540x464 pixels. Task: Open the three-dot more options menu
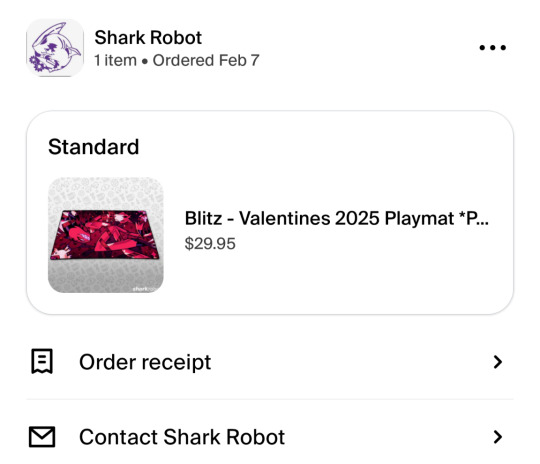click(492, 48)
